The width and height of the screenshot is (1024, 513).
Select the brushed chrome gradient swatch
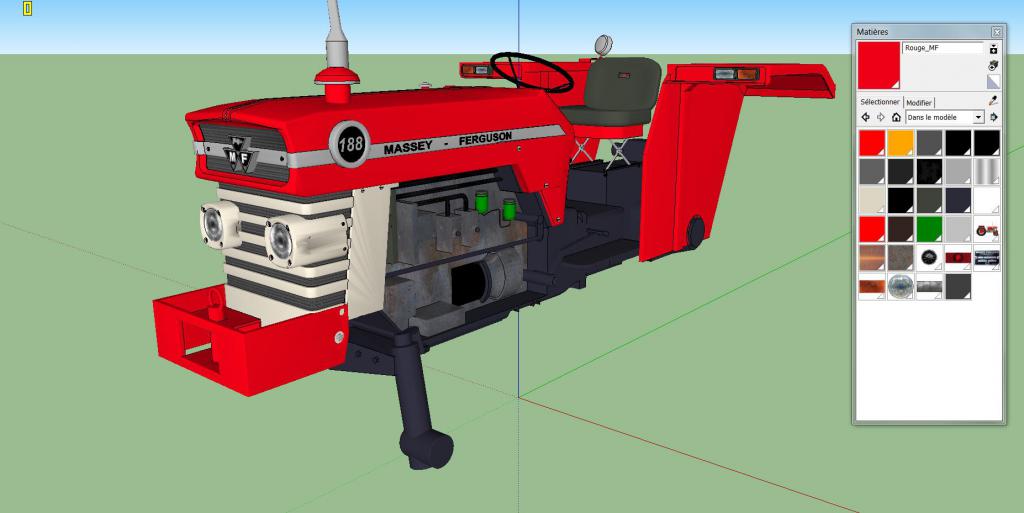coord(986,172)
